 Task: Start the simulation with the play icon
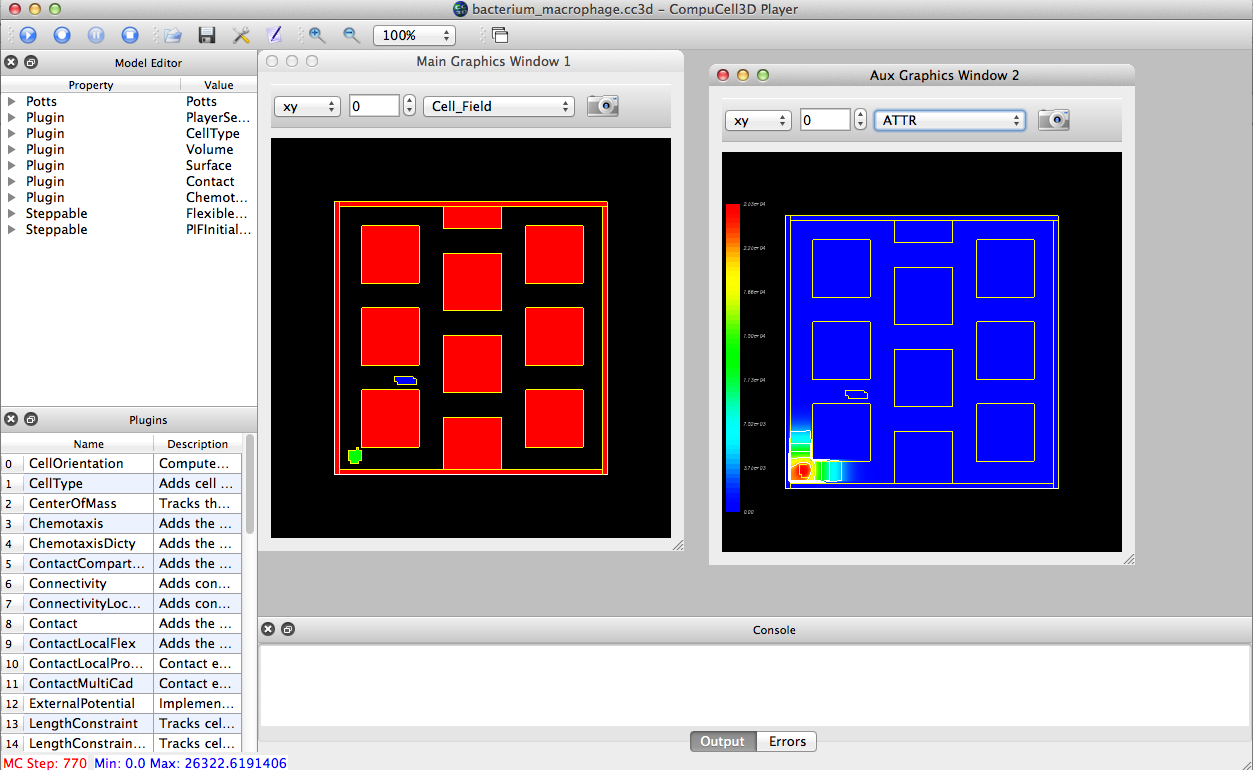point(27,34)
